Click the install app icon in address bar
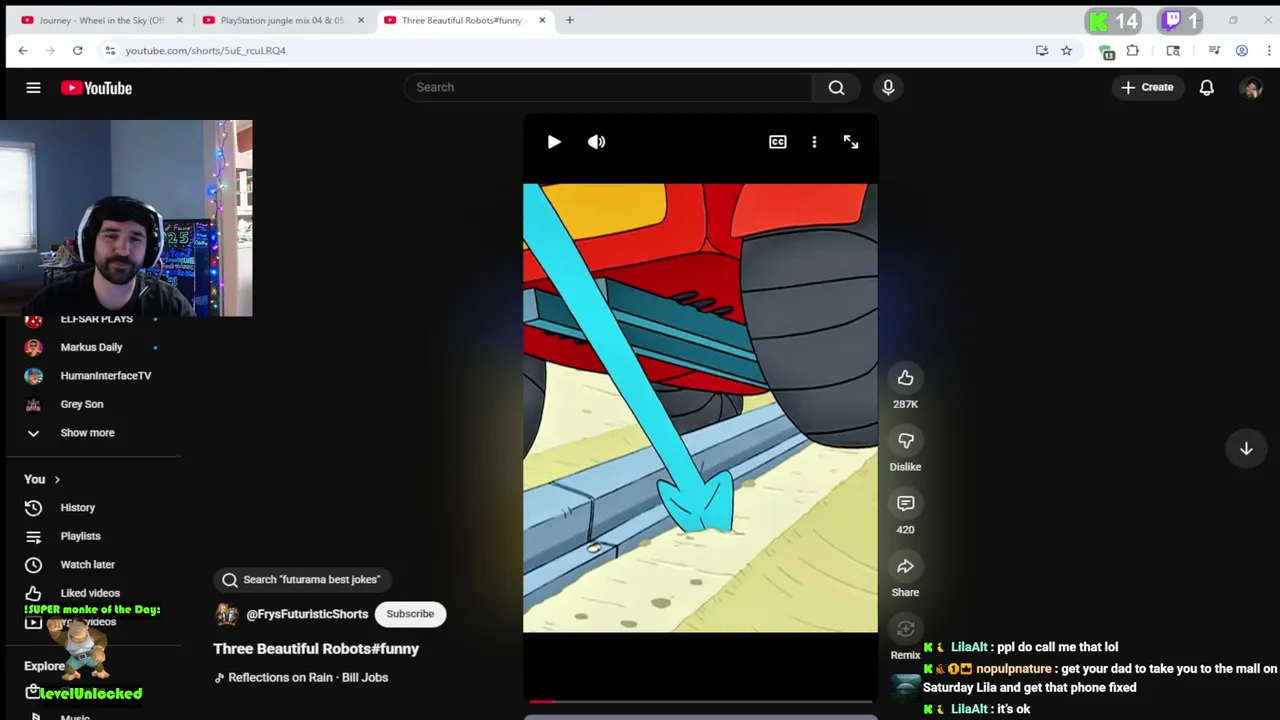 1042,50
